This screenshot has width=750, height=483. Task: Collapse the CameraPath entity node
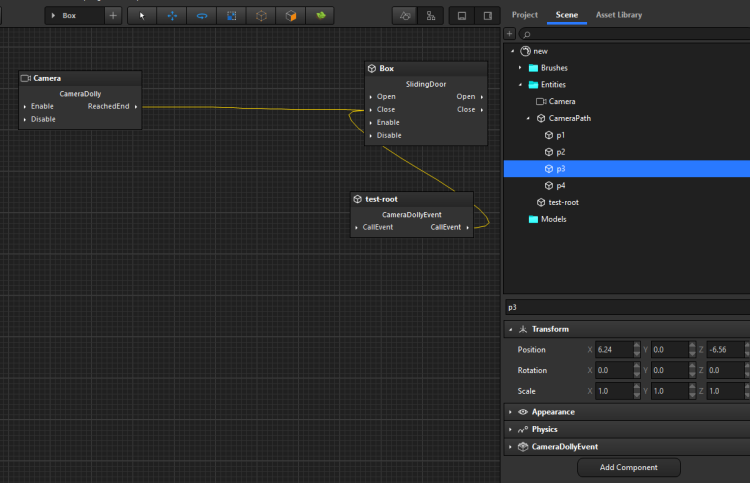(529, 118)
